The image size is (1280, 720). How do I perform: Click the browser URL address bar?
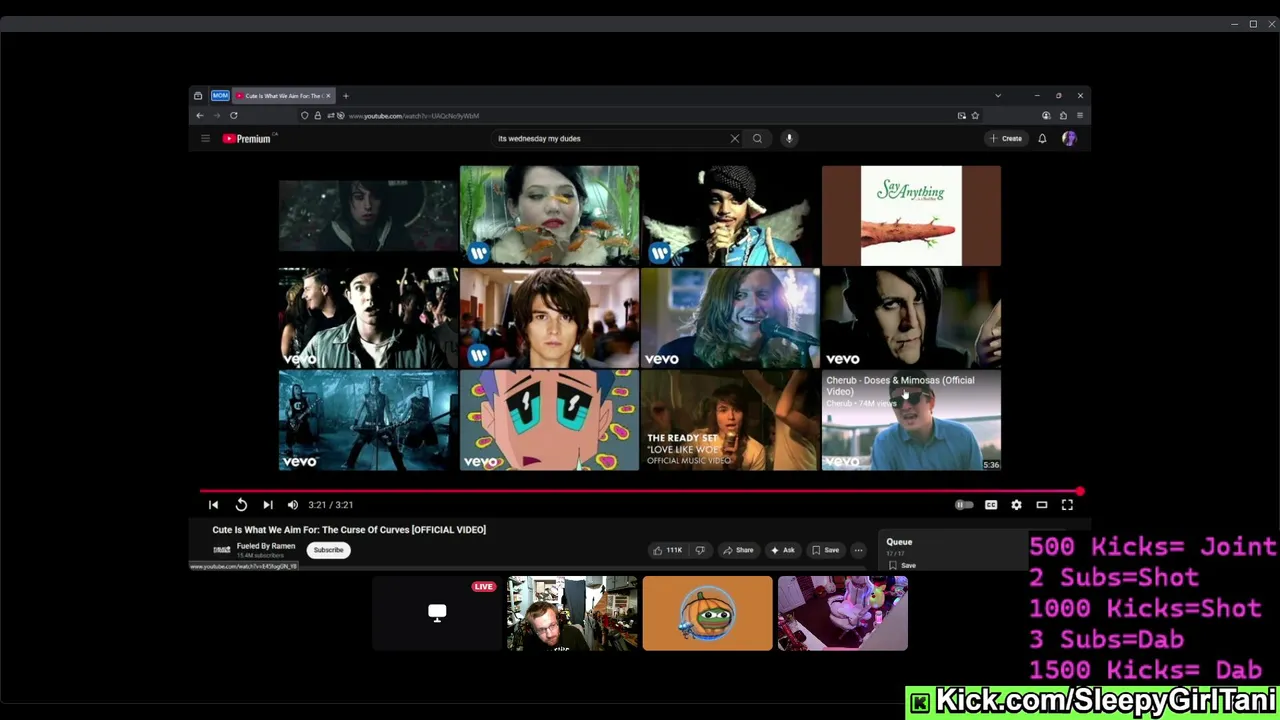(x=640, y=116)
